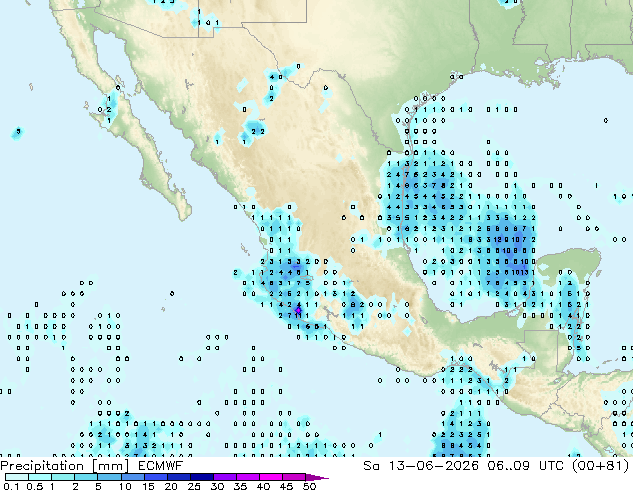Click the date '13-06-2026' text

tap(433, 466)
